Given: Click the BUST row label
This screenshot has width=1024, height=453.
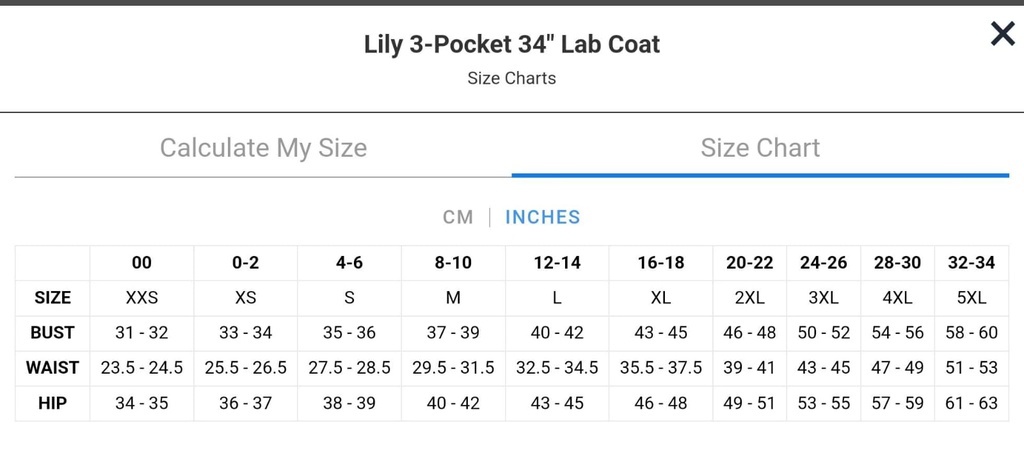Looking at the screenshot, I should point(52,333).
